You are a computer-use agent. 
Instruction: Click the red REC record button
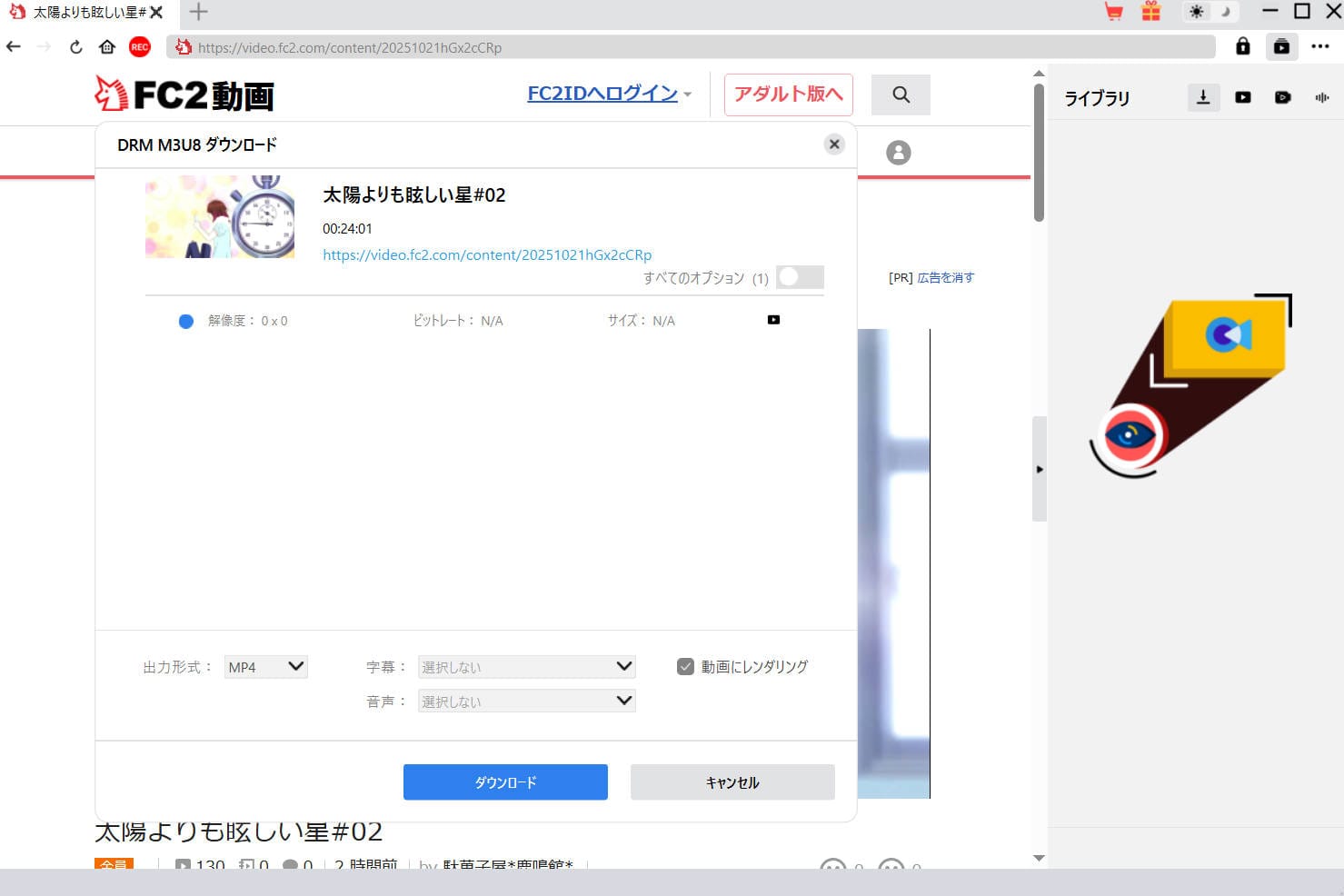(139, 47)
